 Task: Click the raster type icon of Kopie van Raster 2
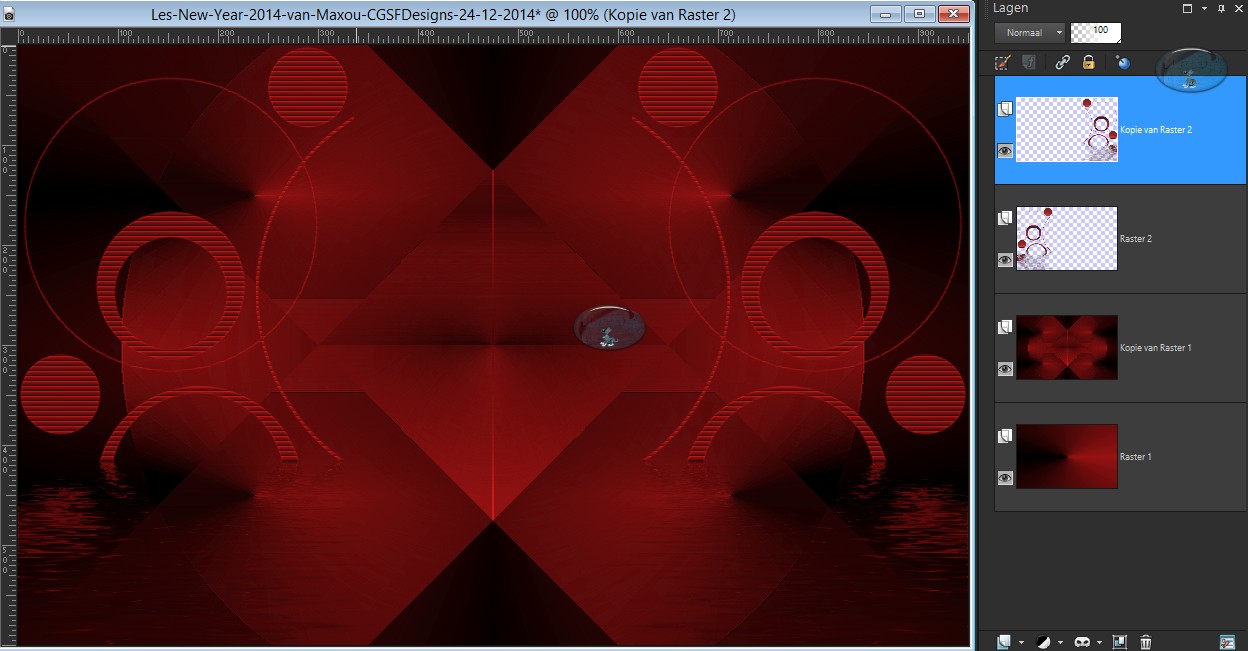(x=1006, y=109)
